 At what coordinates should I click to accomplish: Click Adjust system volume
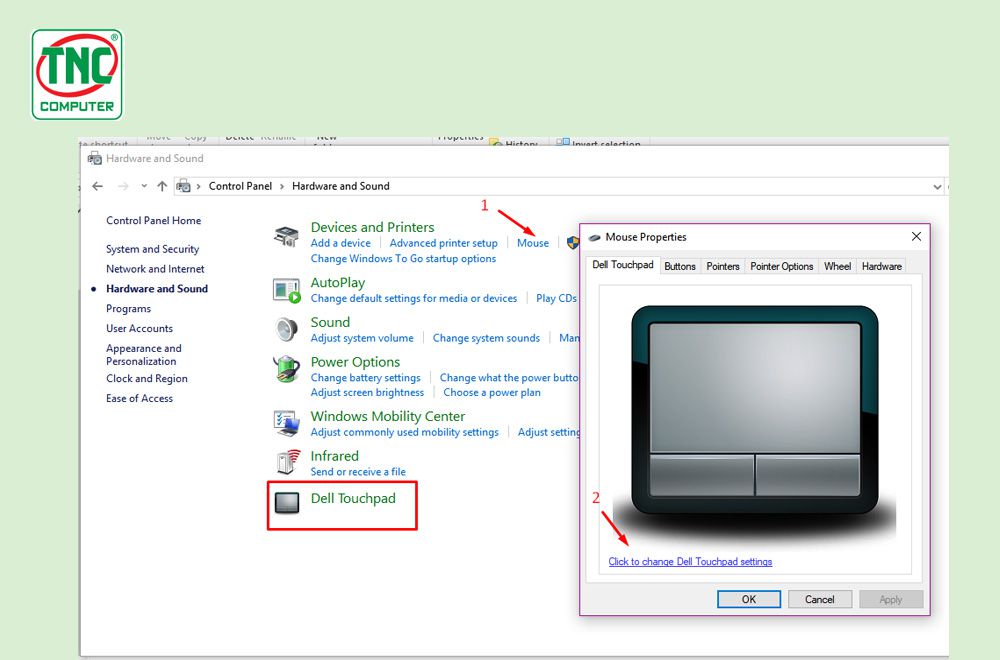click(362, 338)
